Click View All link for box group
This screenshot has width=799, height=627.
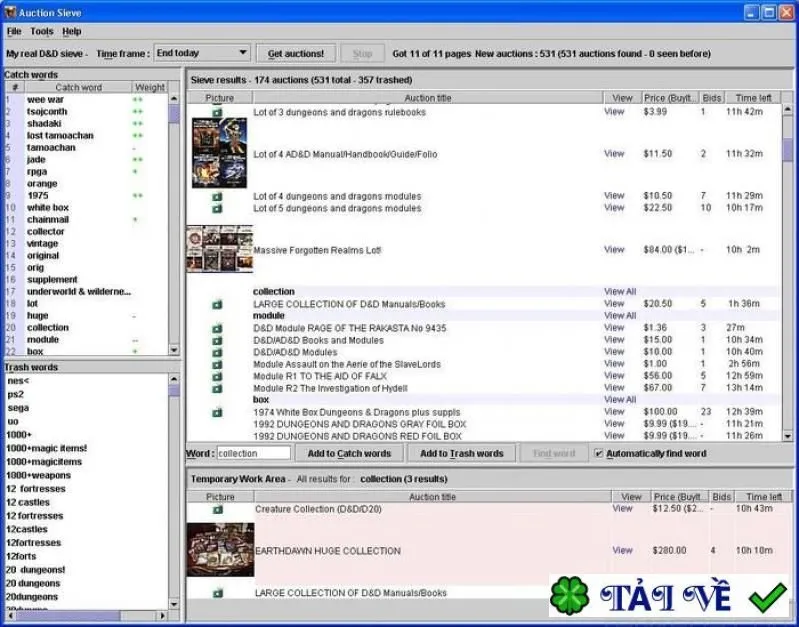click(620, 400)
